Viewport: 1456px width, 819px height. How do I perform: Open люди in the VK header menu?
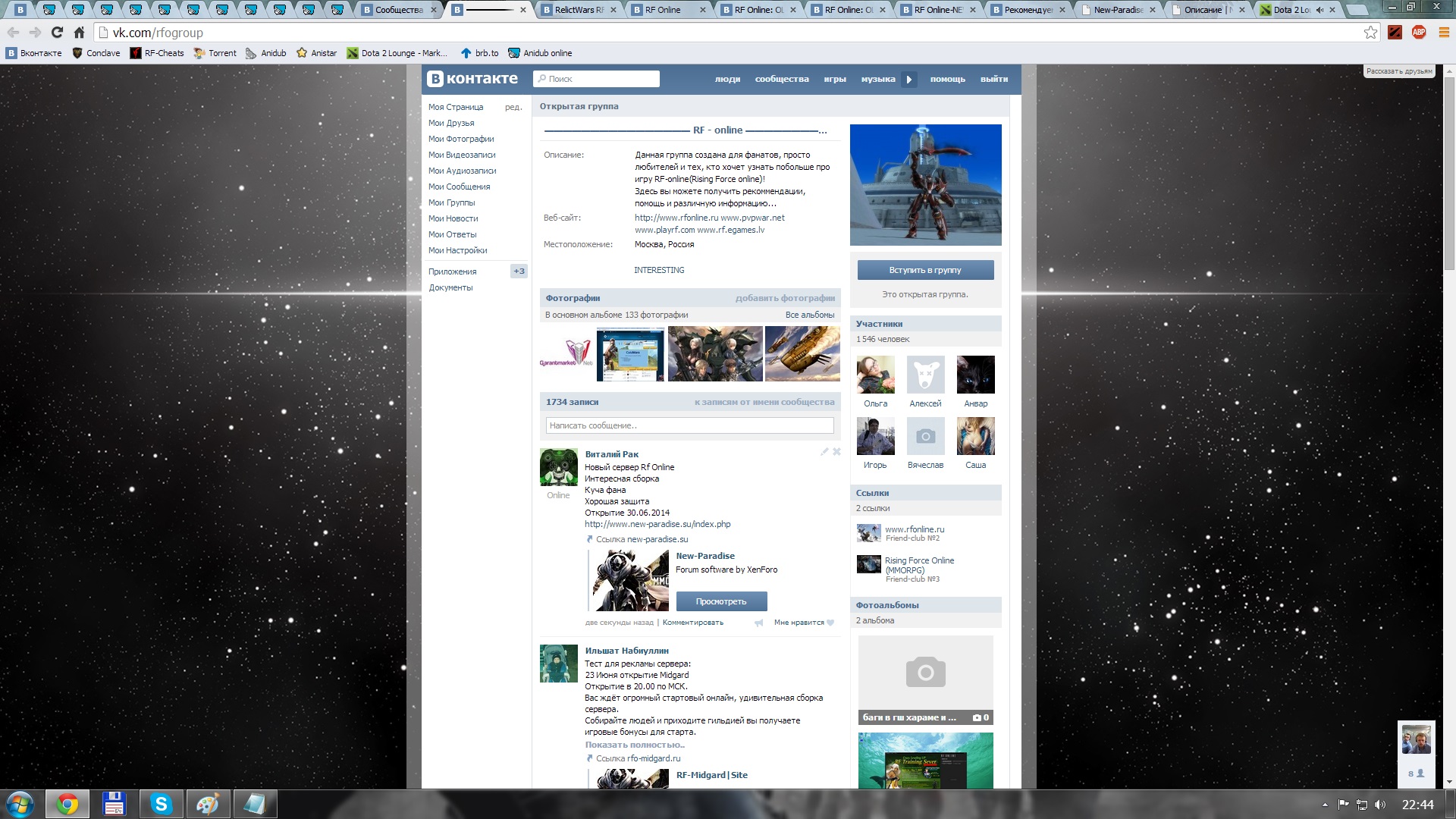tap(727, 79)
